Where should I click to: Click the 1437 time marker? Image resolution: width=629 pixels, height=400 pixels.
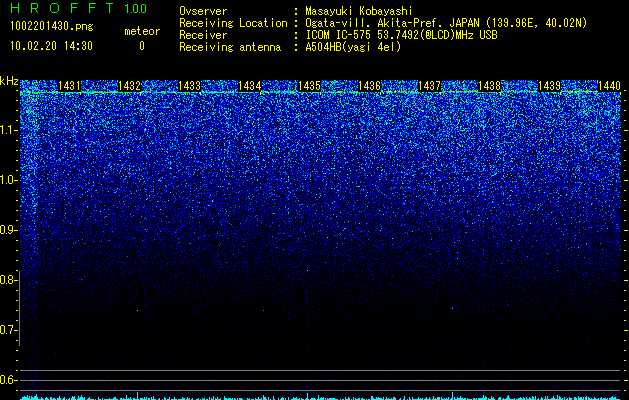[x=429, y=86]
